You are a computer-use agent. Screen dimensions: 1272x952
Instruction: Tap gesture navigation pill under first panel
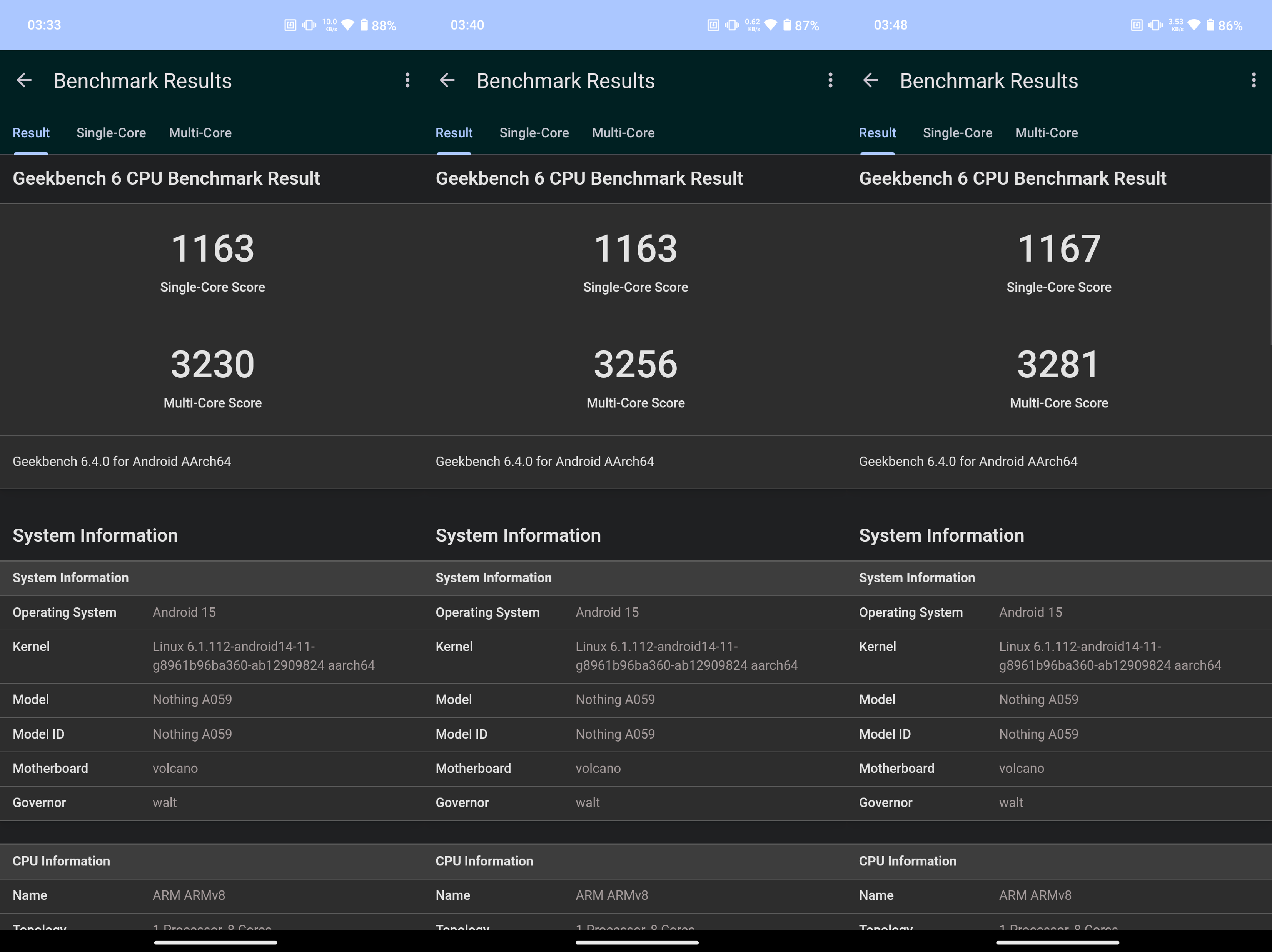pos(215,942)
